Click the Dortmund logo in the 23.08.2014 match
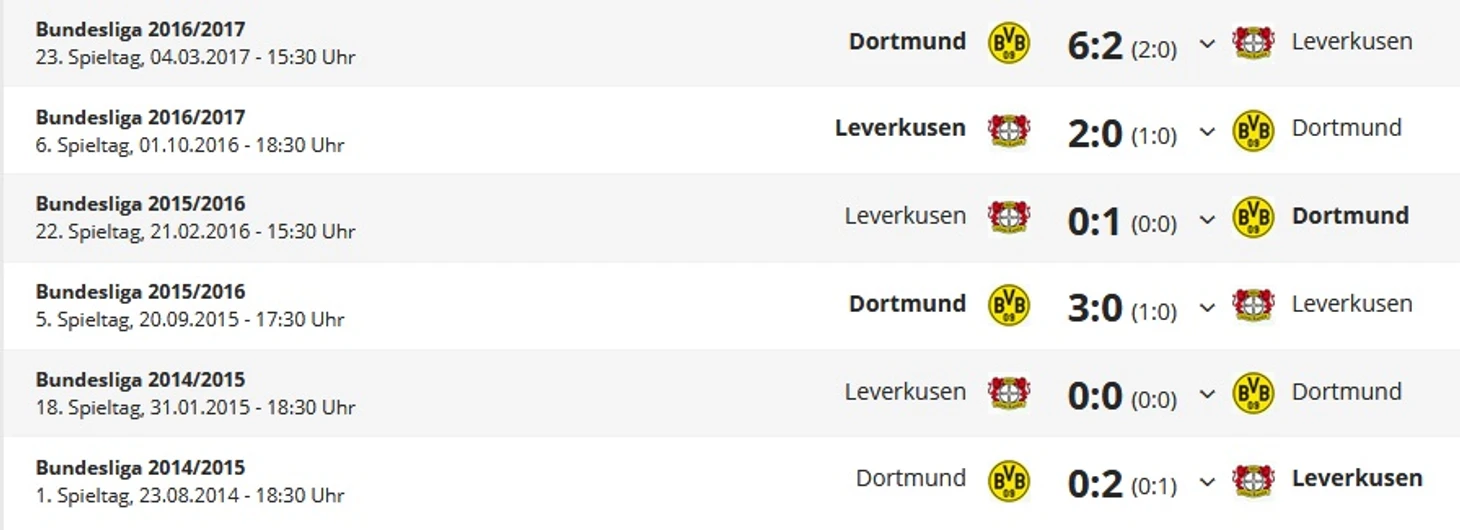The height and width of the screenshot is (530, 1460). pyautogui.click(x=1008, y=480)
